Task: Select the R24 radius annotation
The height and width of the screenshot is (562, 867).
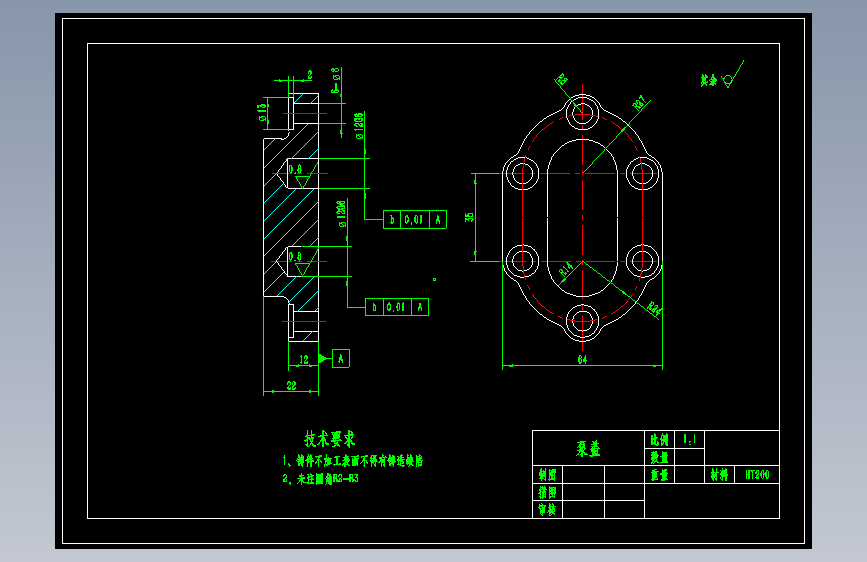Action: [654, 309]
